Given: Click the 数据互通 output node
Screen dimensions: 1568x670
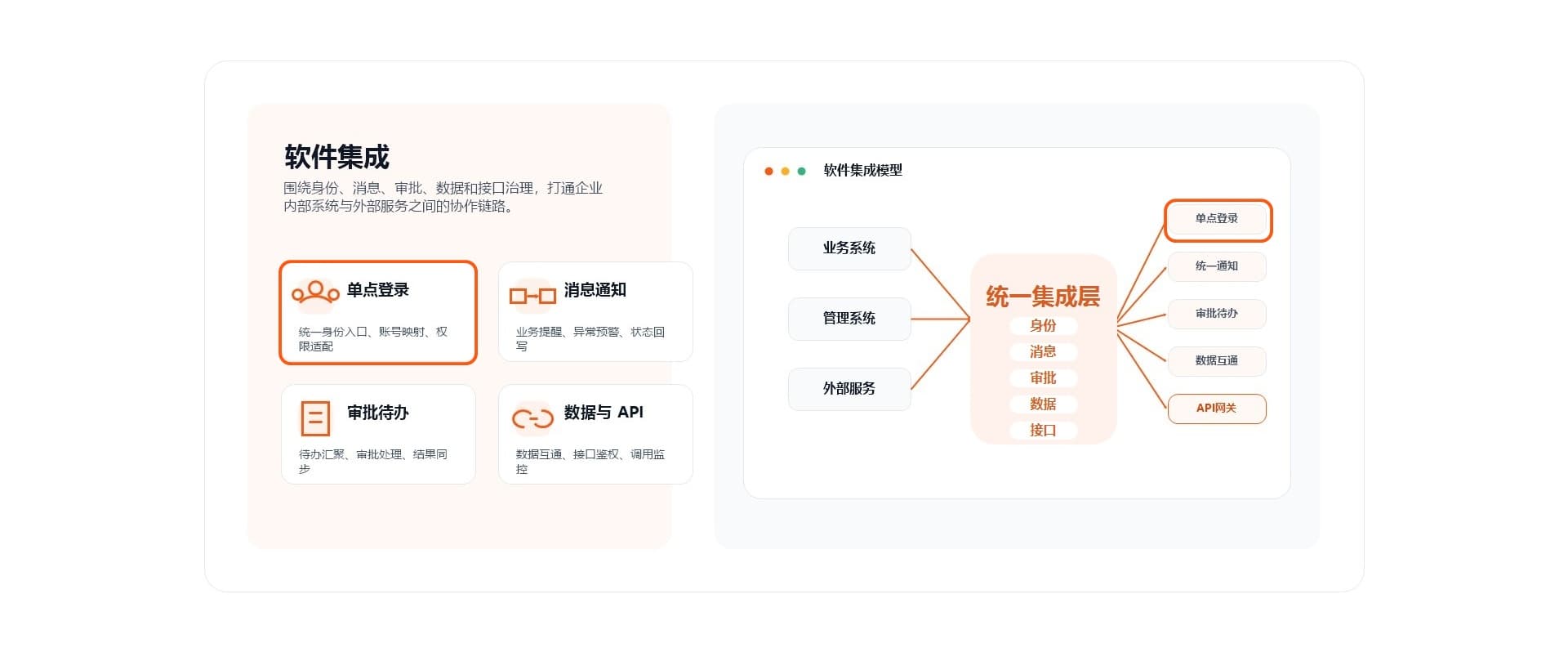Looking at the screenshot, I should (1217, 361).
